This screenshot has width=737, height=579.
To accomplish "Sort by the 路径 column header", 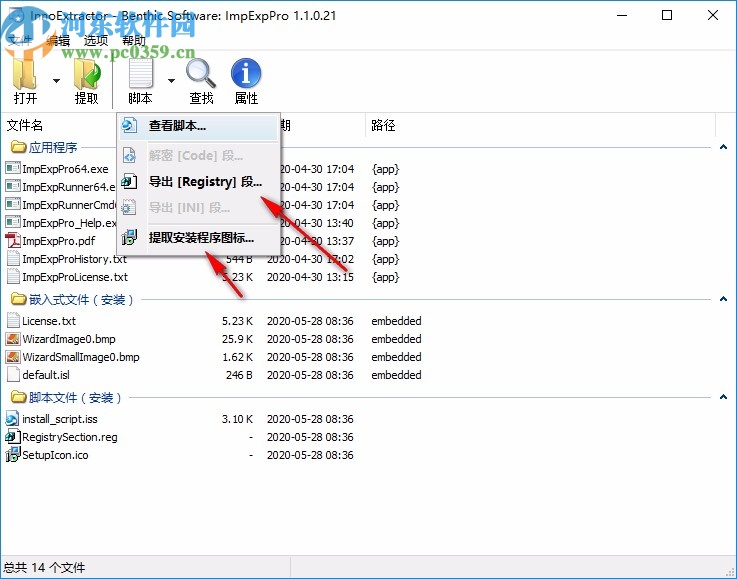I will pyautogui.click(x=383, y=125).
